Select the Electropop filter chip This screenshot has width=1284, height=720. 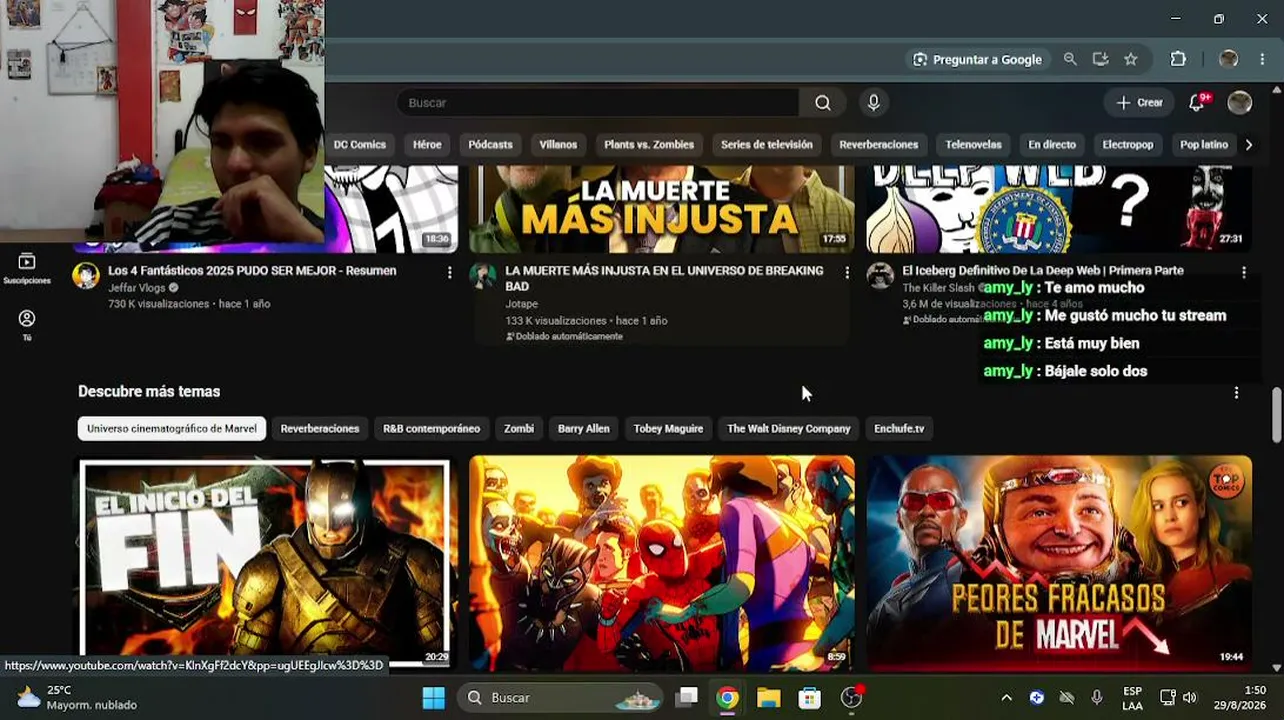pyautogui.click(x=1128, y=145)
